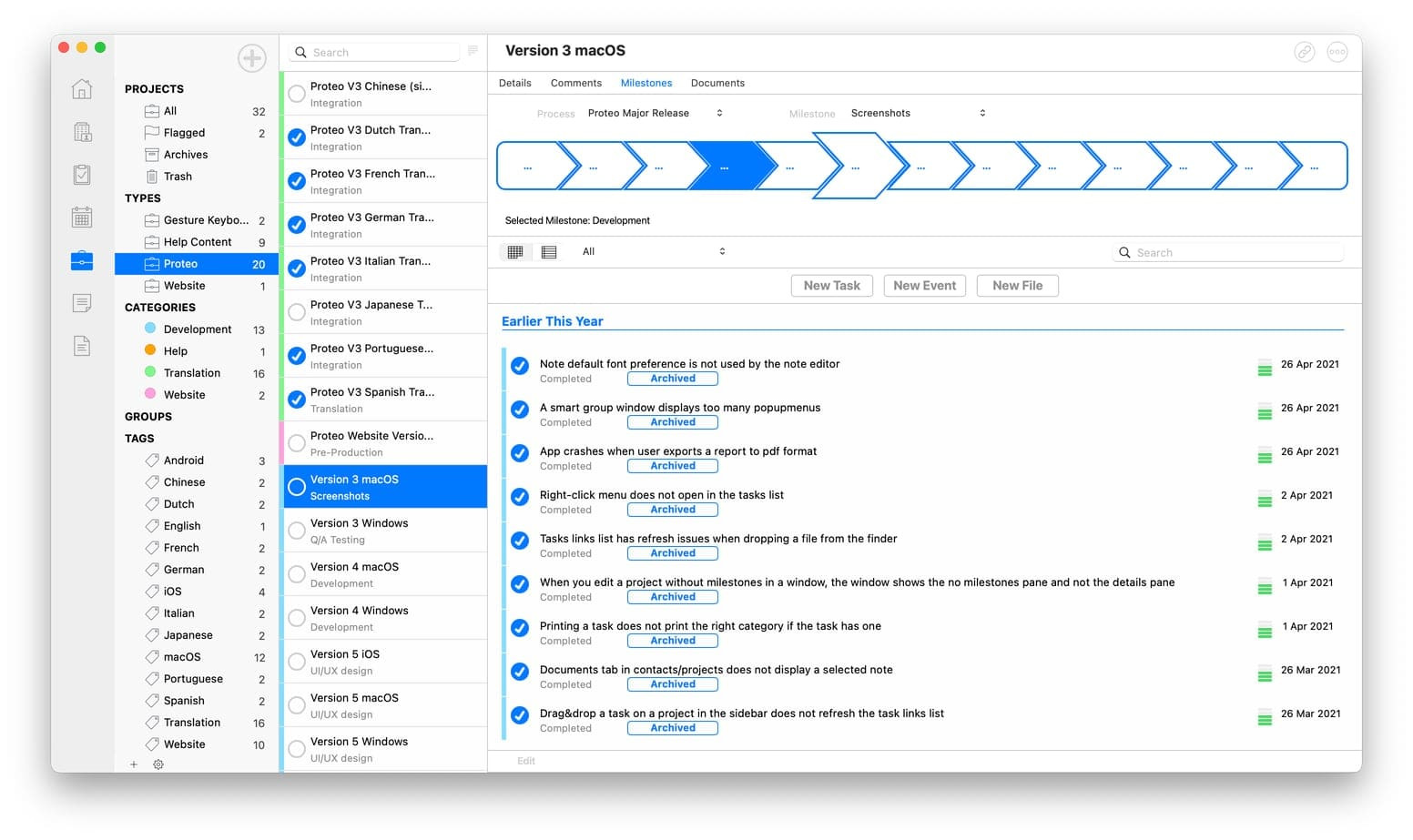
Task: Open the gear settings icon below the tags
Action: point(158,764)
